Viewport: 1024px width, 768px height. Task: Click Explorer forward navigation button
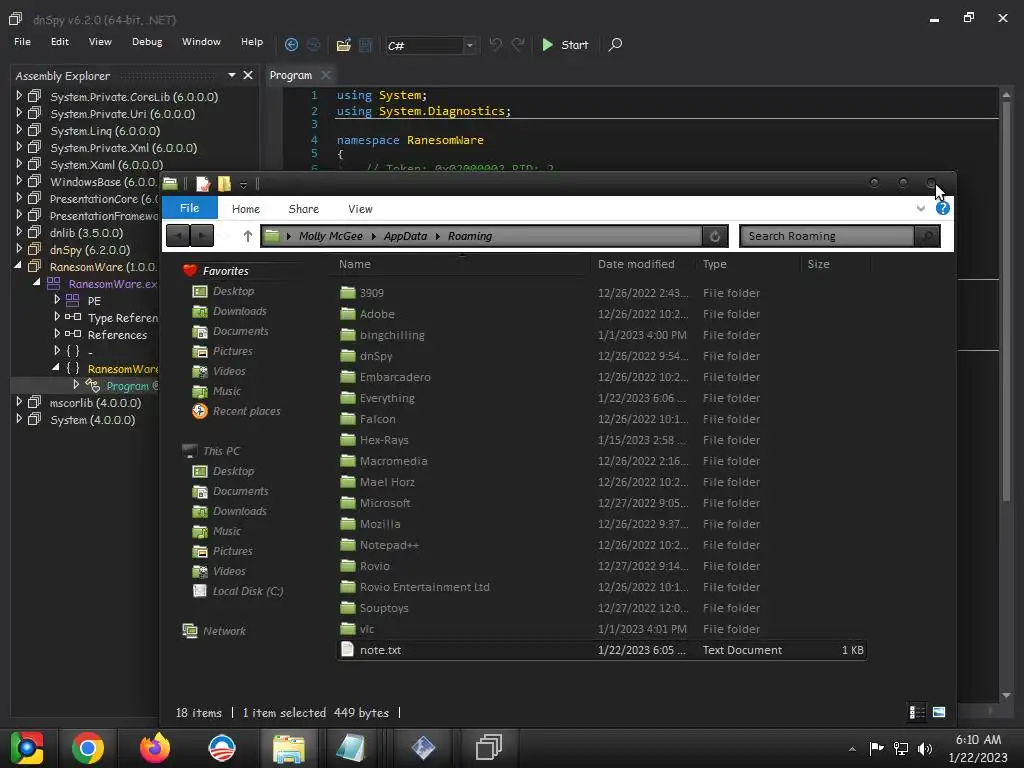coord(202,236)
